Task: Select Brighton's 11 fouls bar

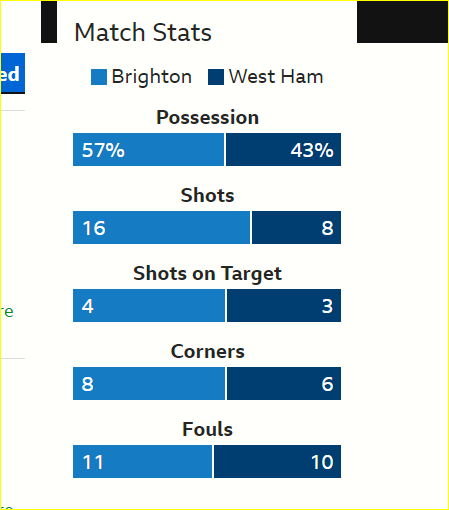Action: [x=142, y=461]
